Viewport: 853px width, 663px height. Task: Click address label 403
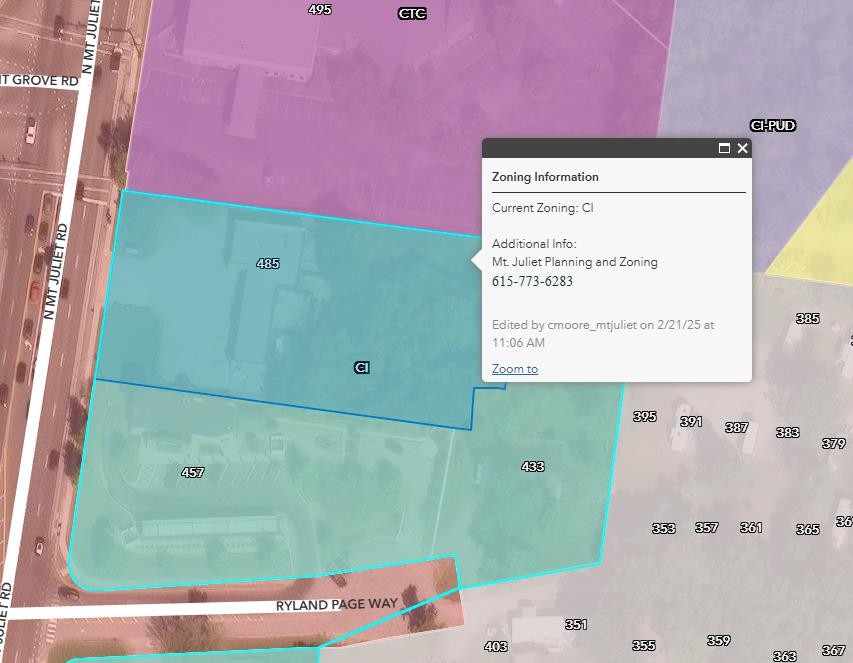(x=496, y=646)
